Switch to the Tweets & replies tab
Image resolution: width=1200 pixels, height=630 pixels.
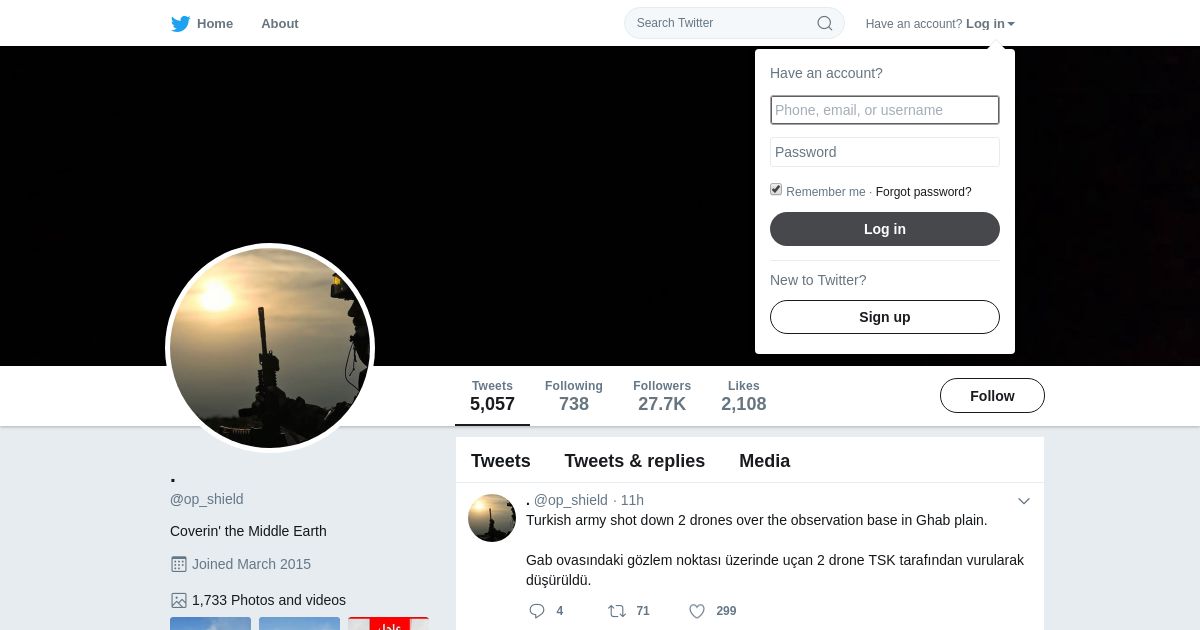point(635,461)
